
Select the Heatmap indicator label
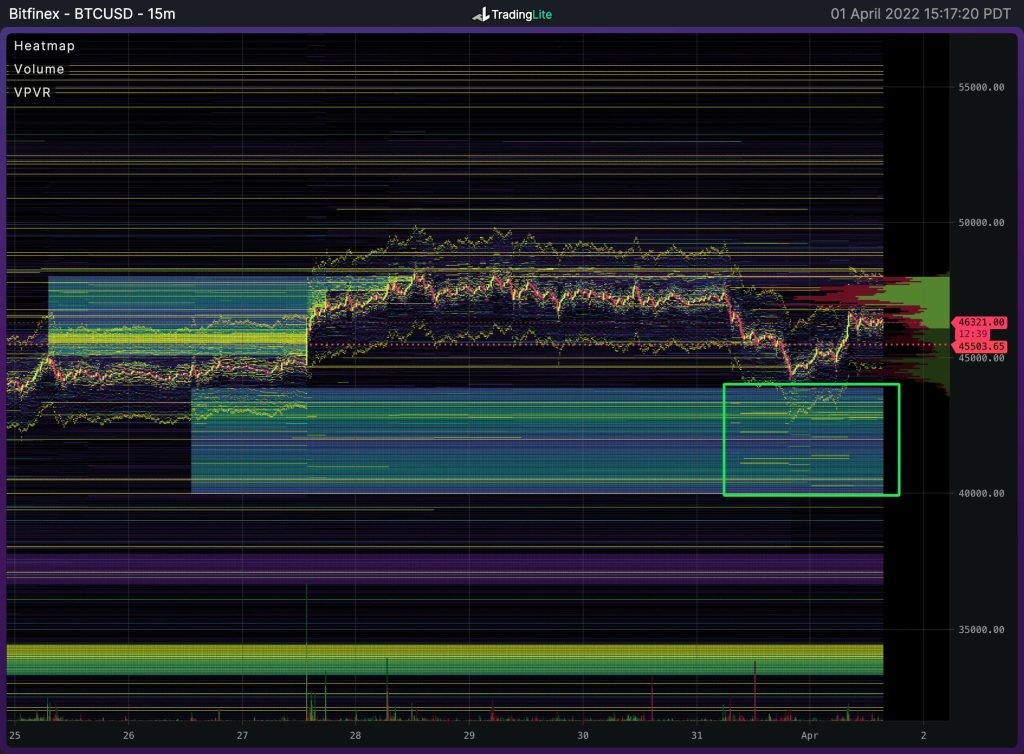click(44, 46)
